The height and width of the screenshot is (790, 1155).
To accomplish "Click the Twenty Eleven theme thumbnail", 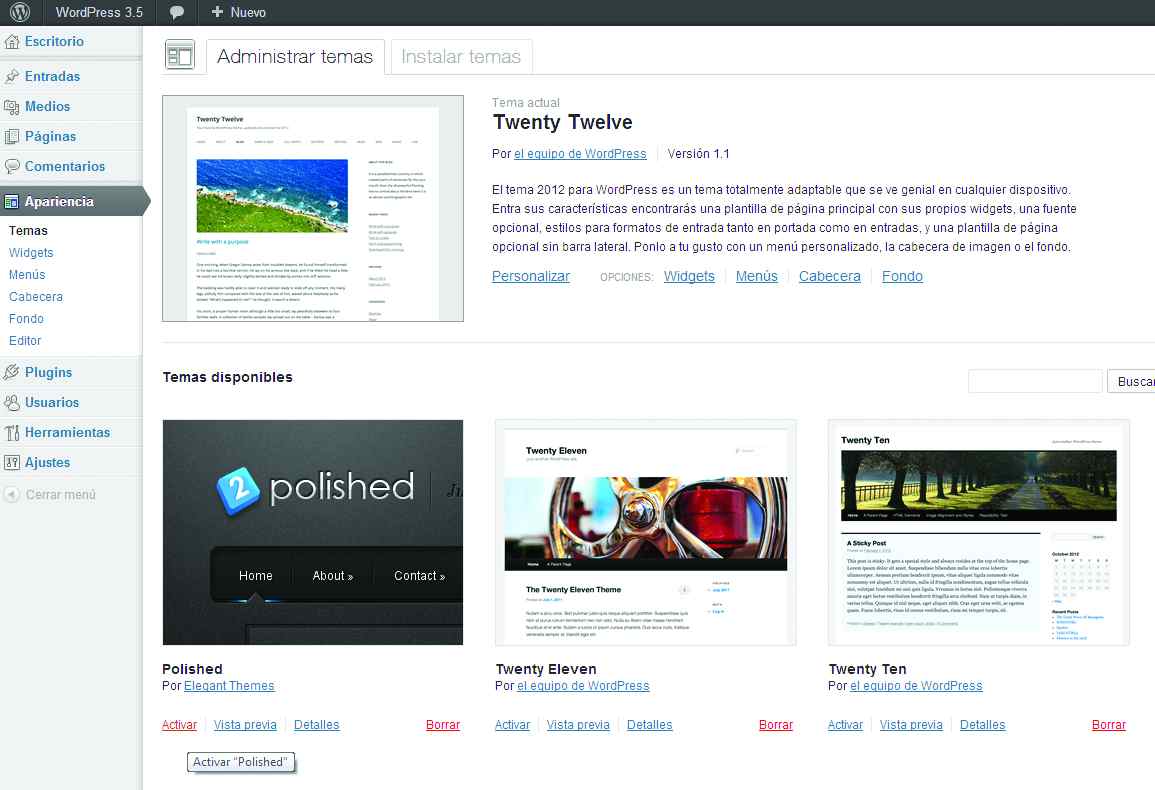I will click(x=646, y=532).
